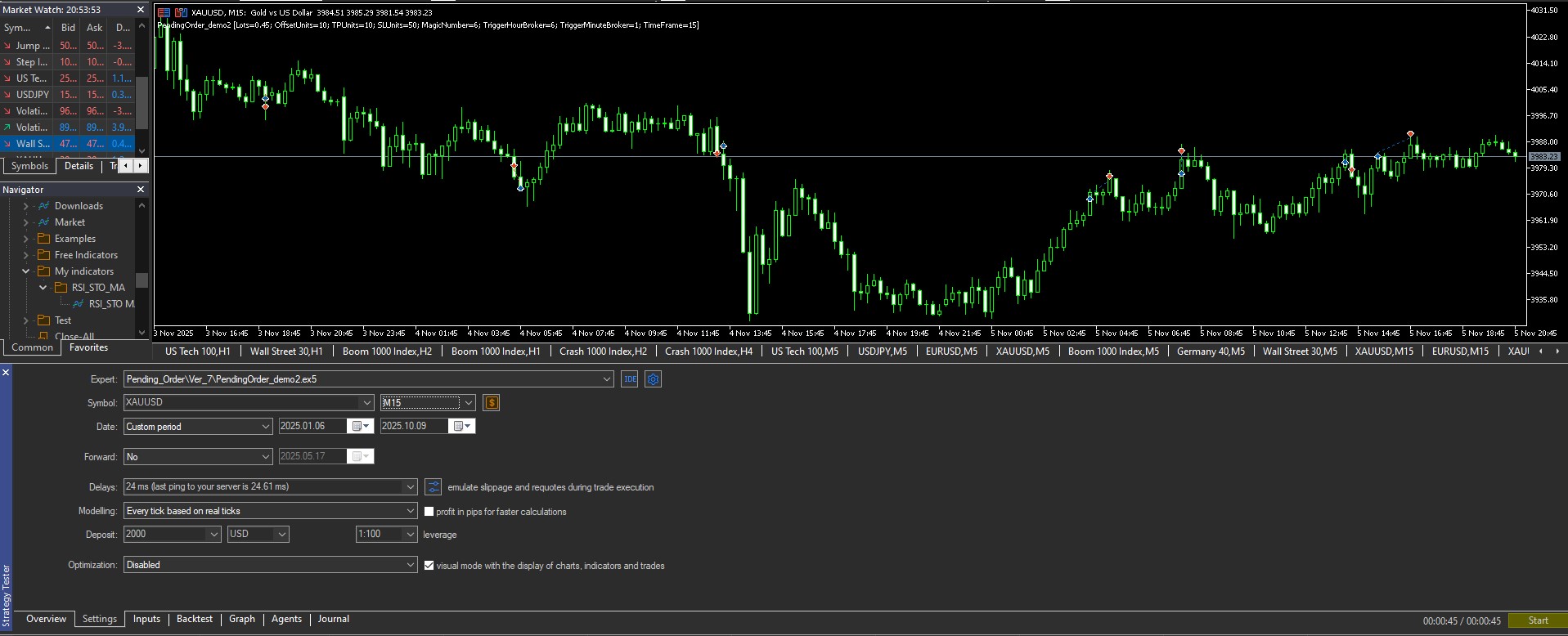1568x636 pixels.
Task: Switch to the Journal tab
Action: pos(334,620)
